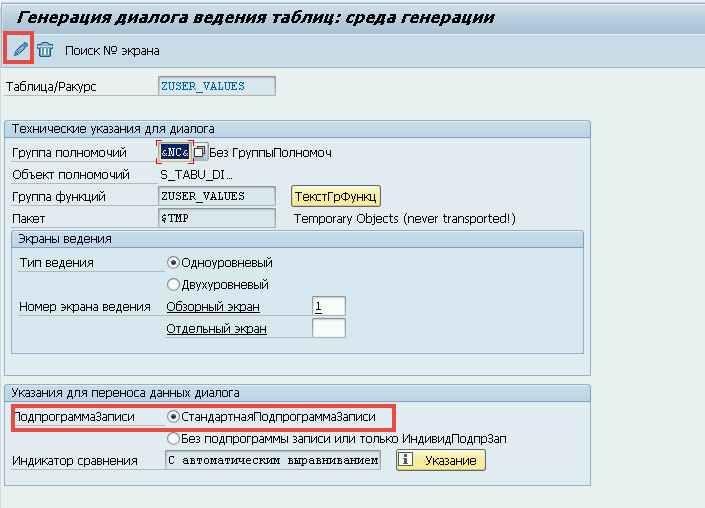The width and height of the screenshot is (705, 508).
Task: Select СтандартнаяПодпрограммаЗаписи radio option
Action: point(174,416)
